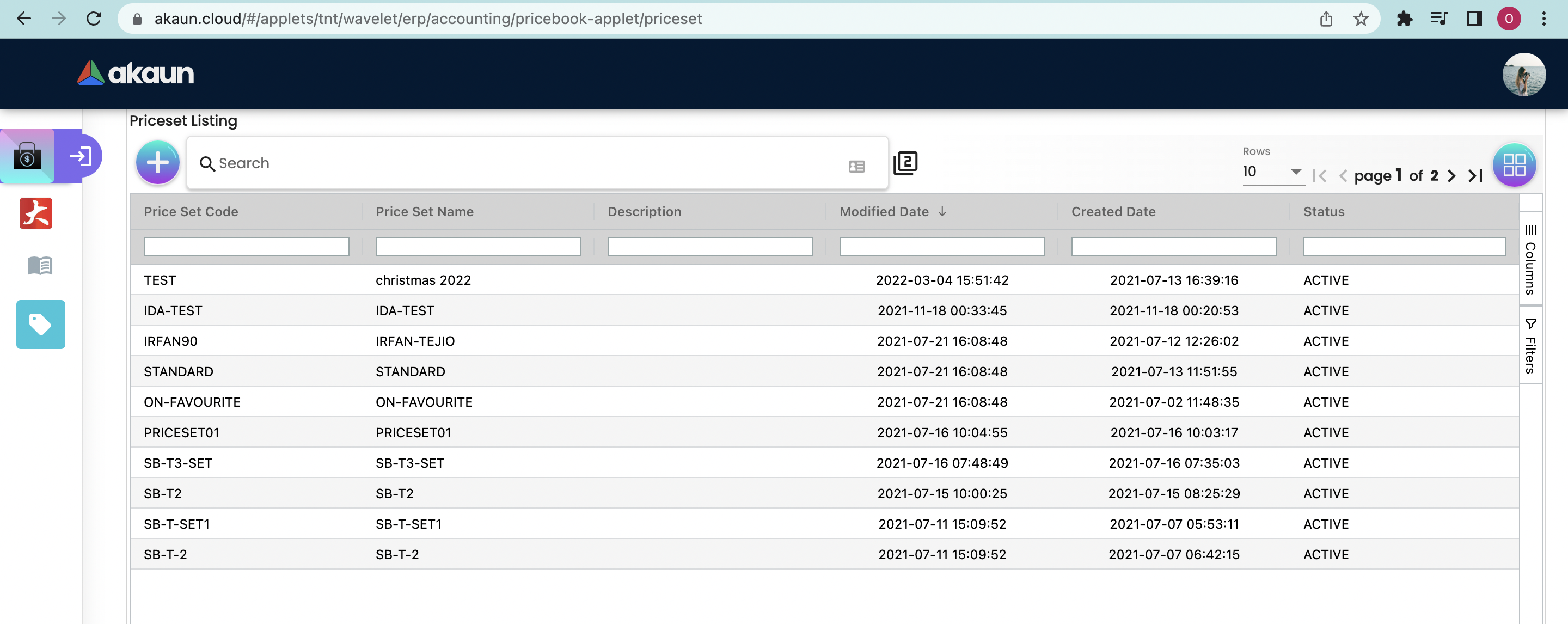
Task: Toggle advanced search icon in search bar
Action: pyautogui.click(x=856, y=166)
